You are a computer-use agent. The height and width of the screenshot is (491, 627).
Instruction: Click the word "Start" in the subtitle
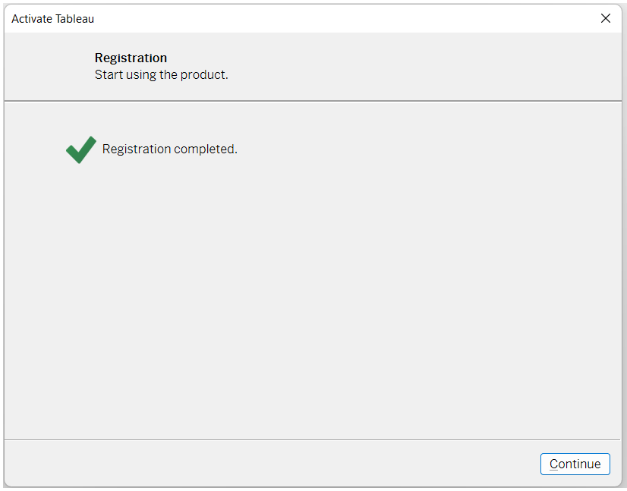[109, 74]
